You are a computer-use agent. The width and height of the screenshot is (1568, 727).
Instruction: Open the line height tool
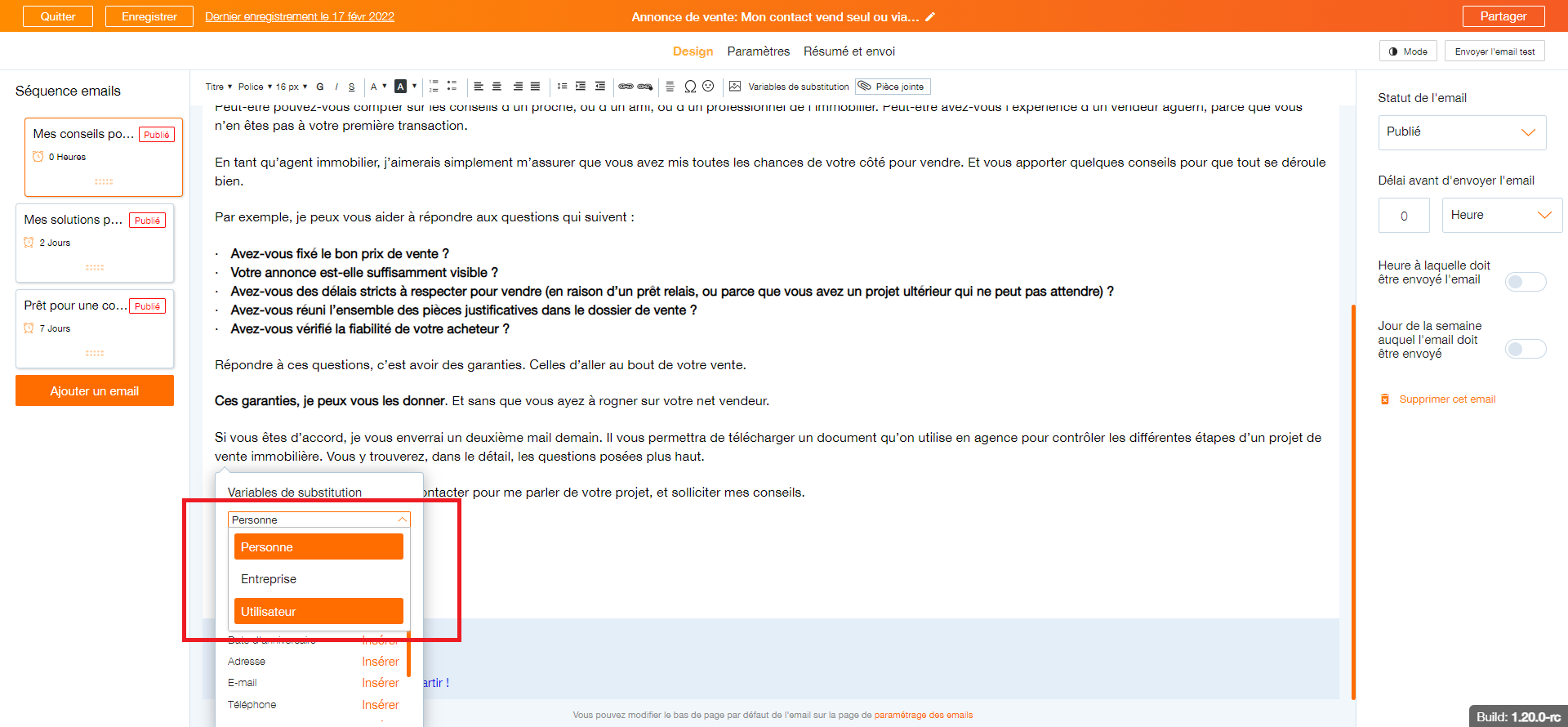[562, 87]
